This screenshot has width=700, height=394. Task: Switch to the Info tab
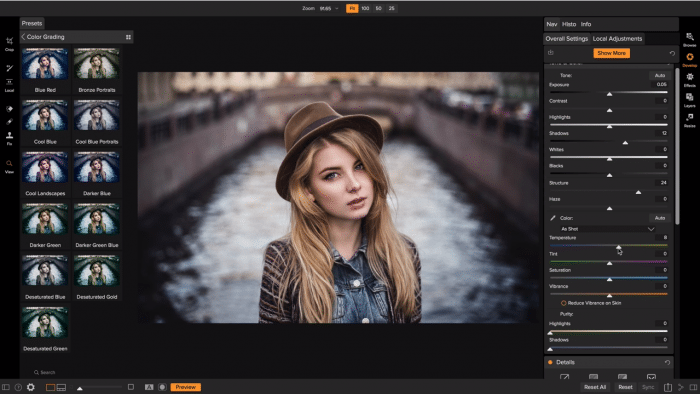[586, 24]
